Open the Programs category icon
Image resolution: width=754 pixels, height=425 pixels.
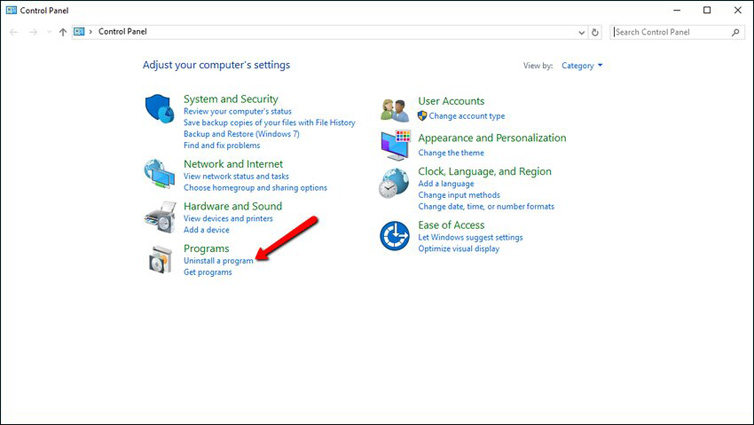(x=160, y=259)
